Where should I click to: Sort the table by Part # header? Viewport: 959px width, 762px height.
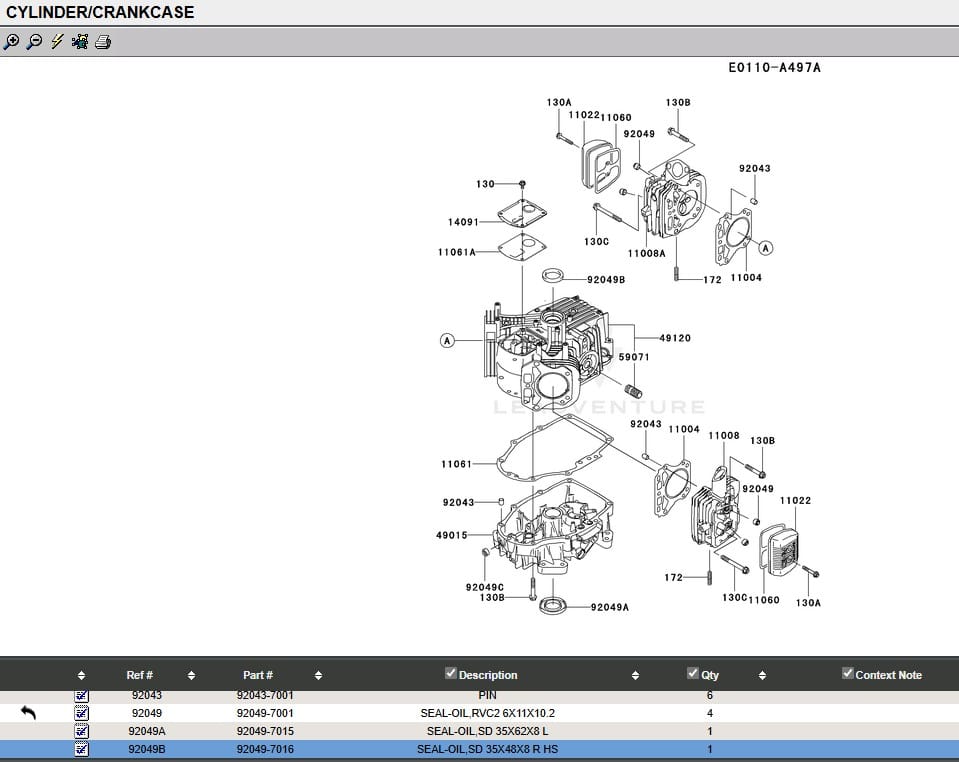click(x=258, y=676)
